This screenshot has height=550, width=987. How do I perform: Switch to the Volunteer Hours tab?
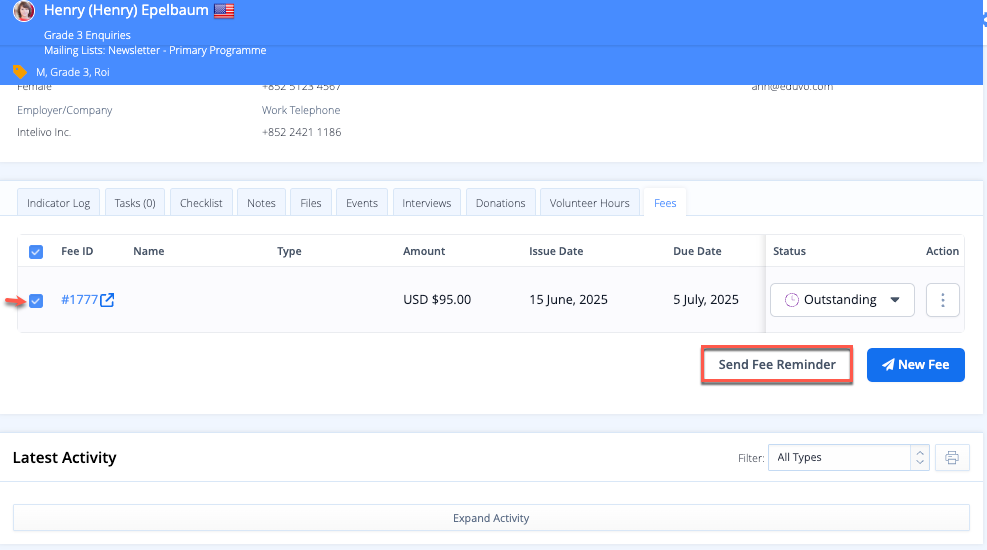(x=589, y=203)
